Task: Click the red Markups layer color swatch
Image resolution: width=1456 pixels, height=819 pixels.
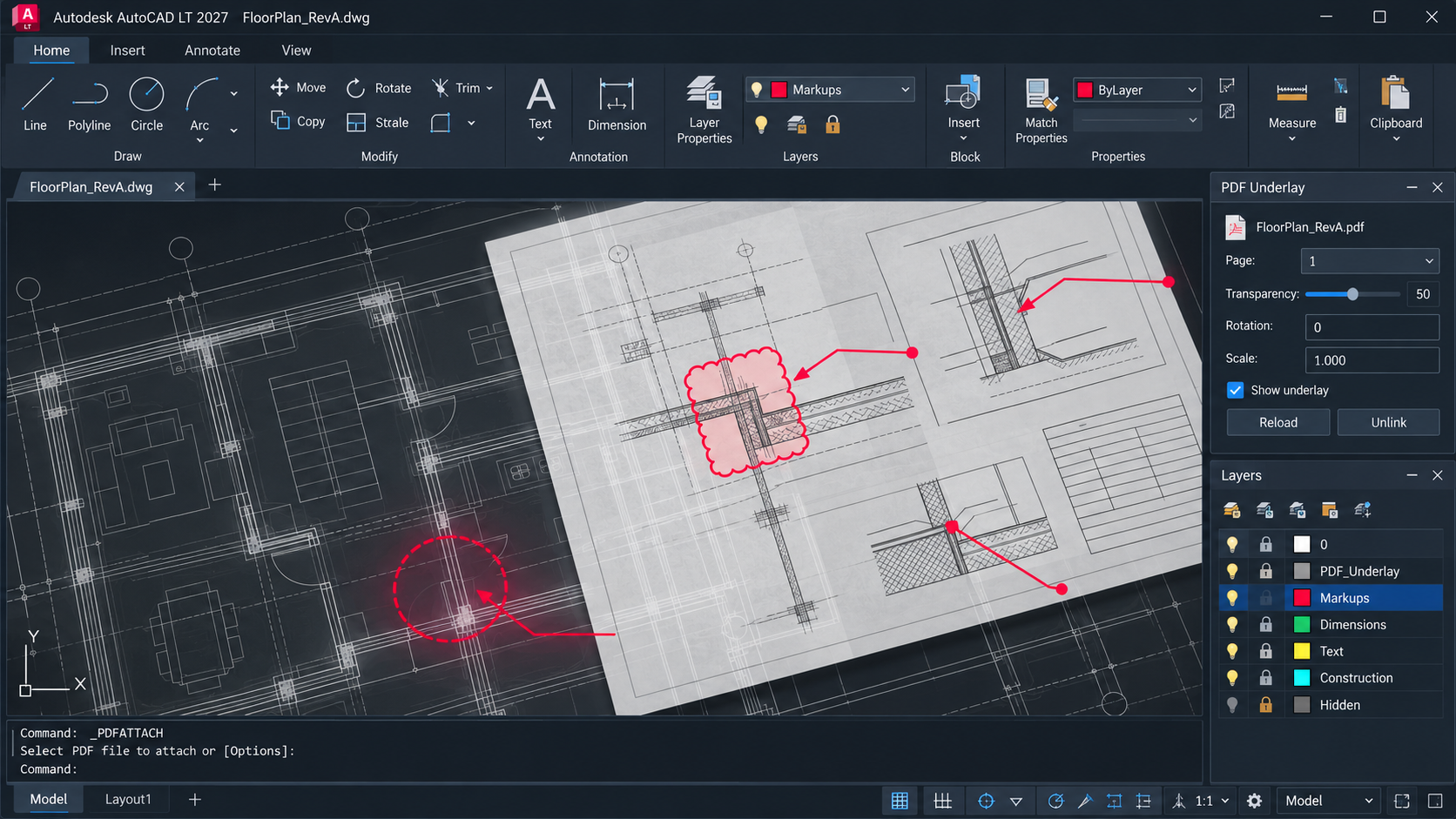Action: [1302, 598]
